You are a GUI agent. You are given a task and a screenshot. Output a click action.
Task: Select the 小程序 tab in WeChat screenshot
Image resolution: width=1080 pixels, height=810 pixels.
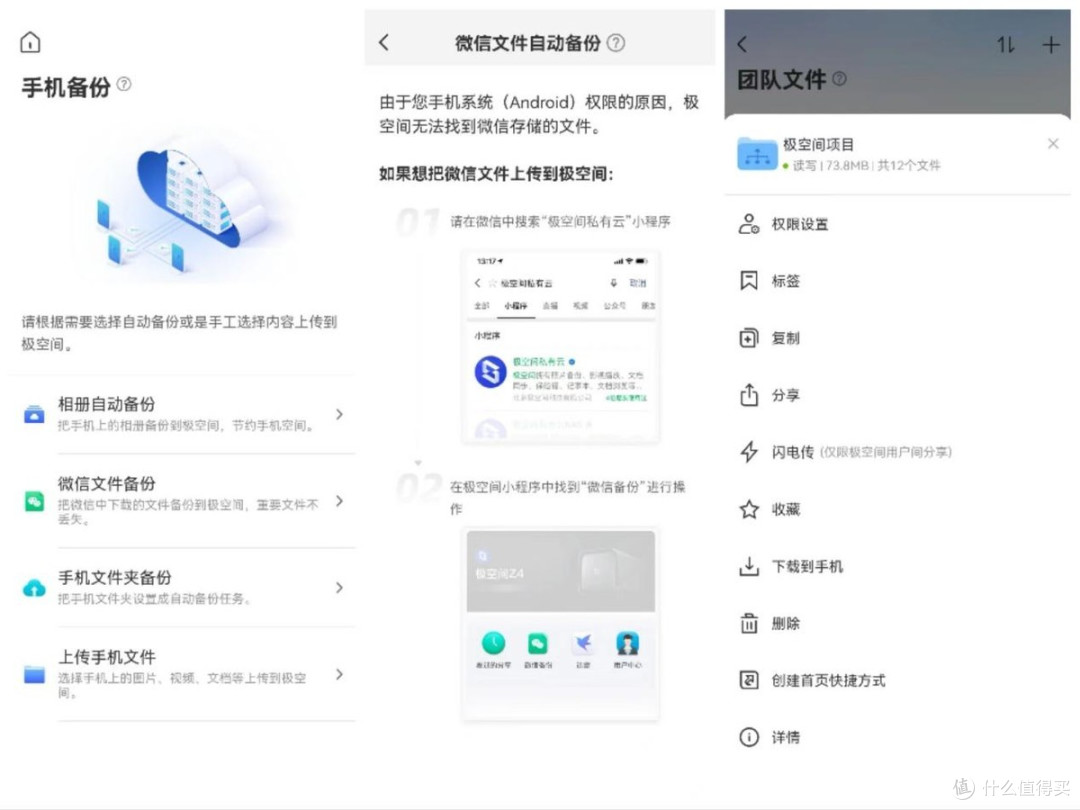pos(515,305)
